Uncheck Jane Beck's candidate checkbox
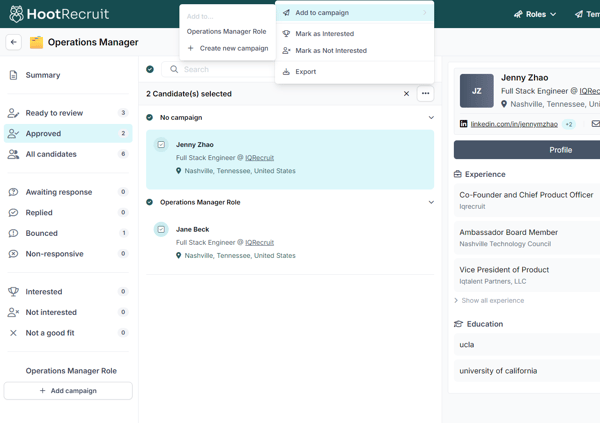 coord(161,229)
